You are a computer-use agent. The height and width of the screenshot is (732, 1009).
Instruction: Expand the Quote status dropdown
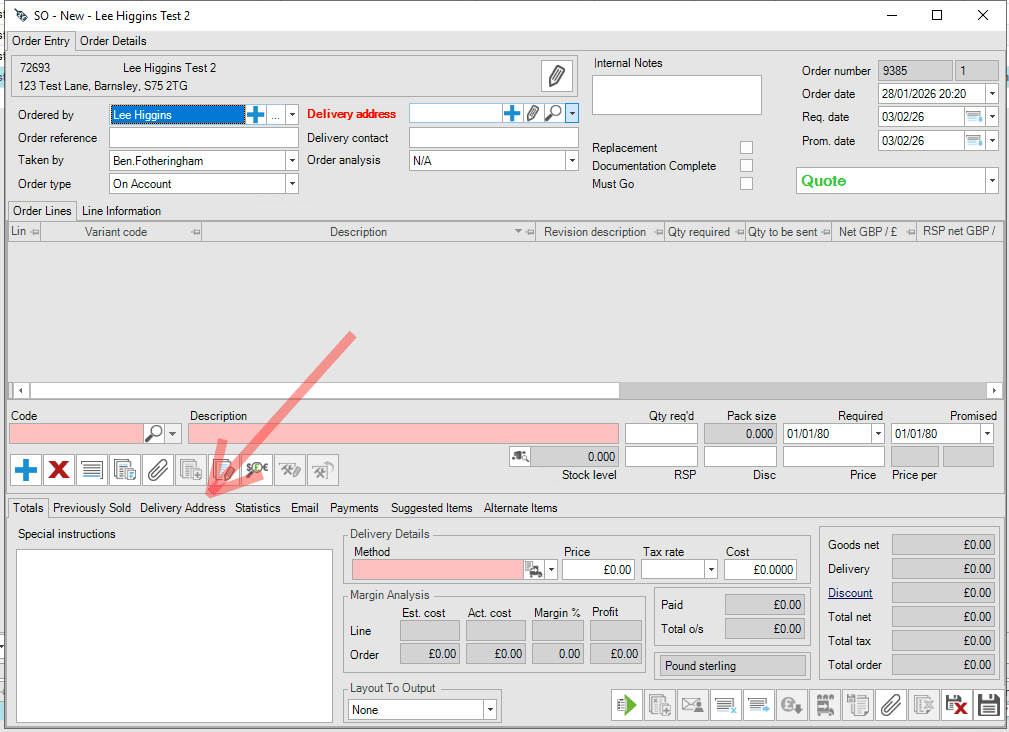[x=992, y=181]
